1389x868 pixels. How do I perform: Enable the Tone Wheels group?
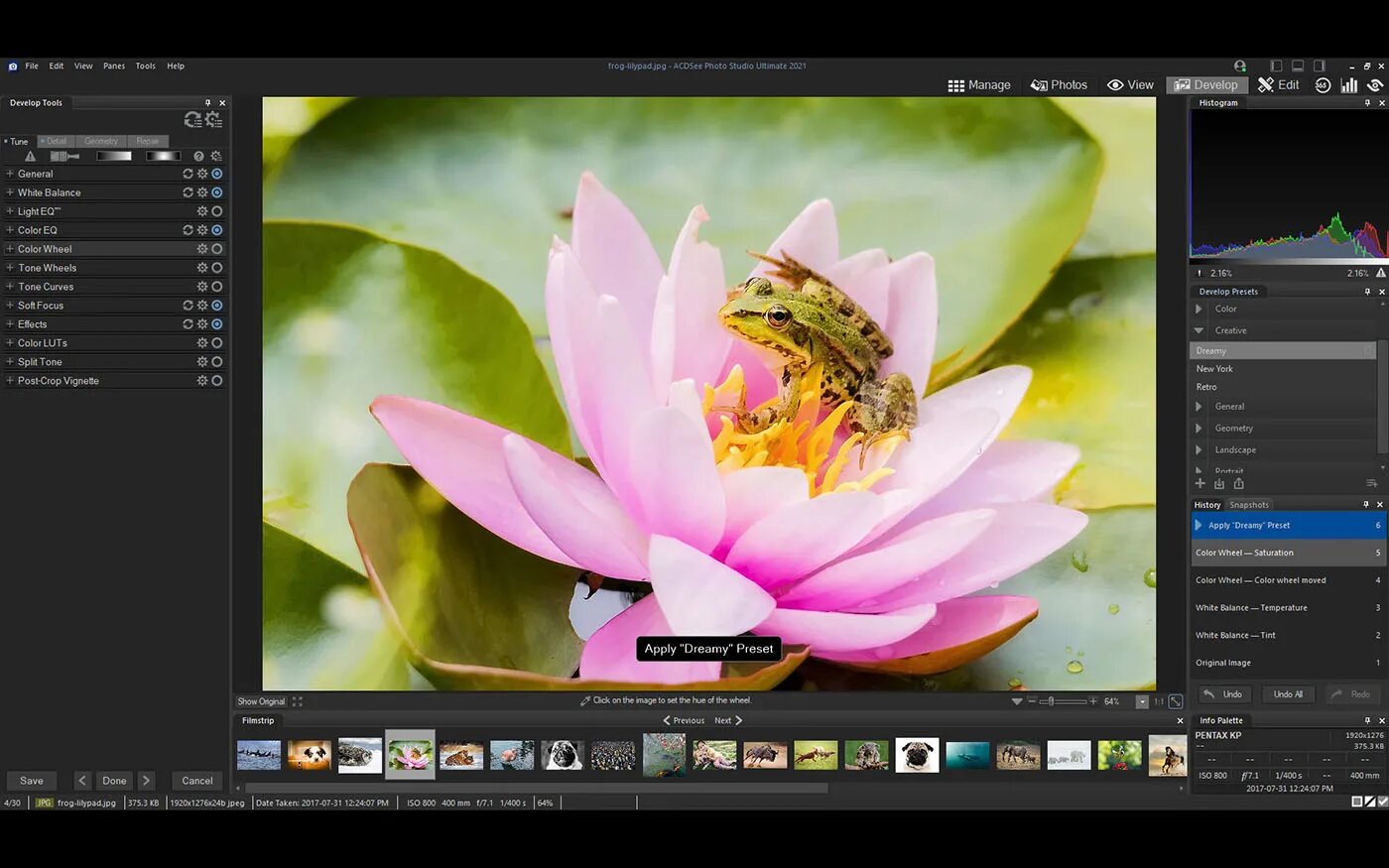coord(217,268)
